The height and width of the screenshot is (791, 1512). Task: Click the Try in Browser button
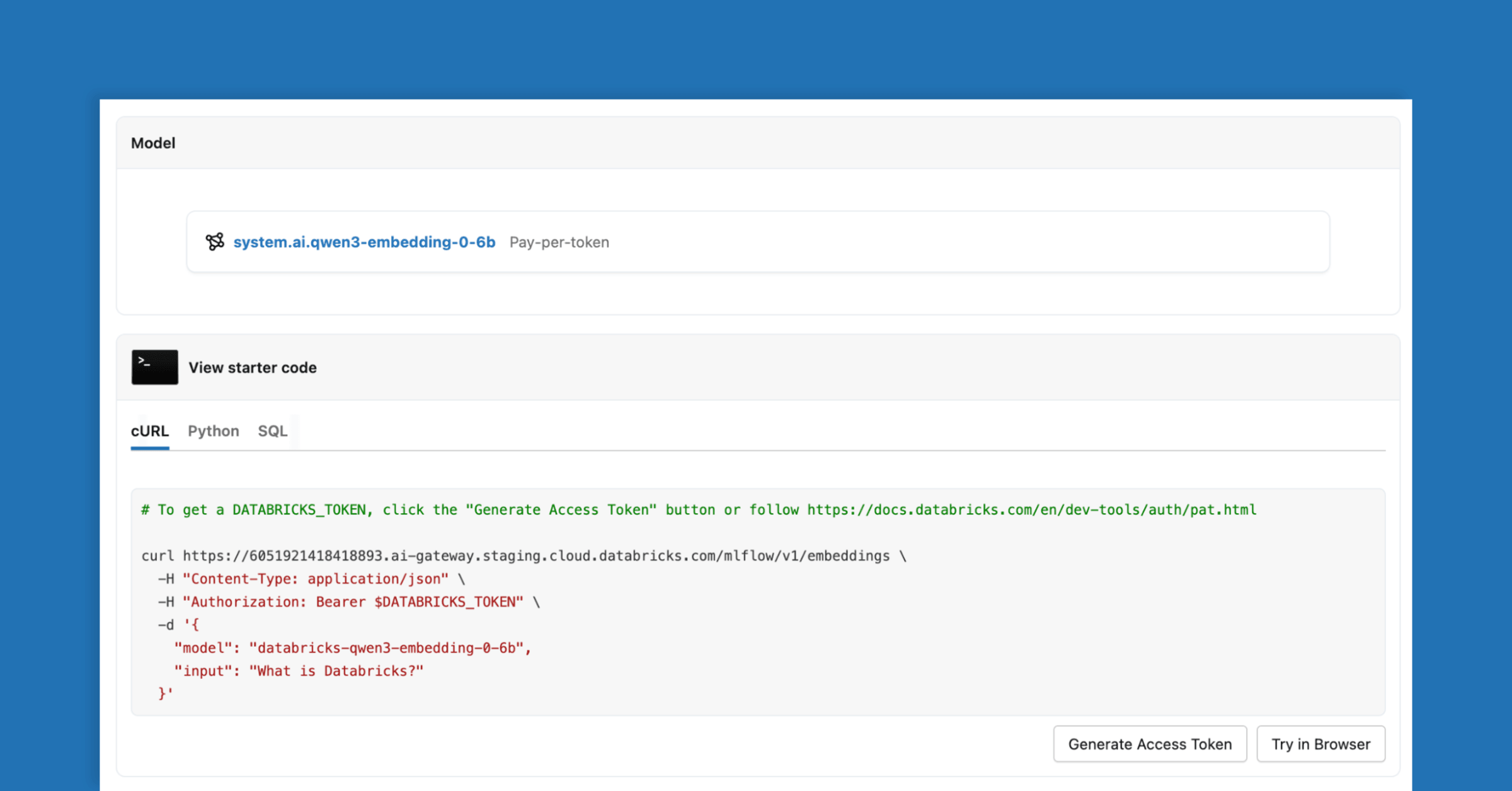coord(1320,744)
